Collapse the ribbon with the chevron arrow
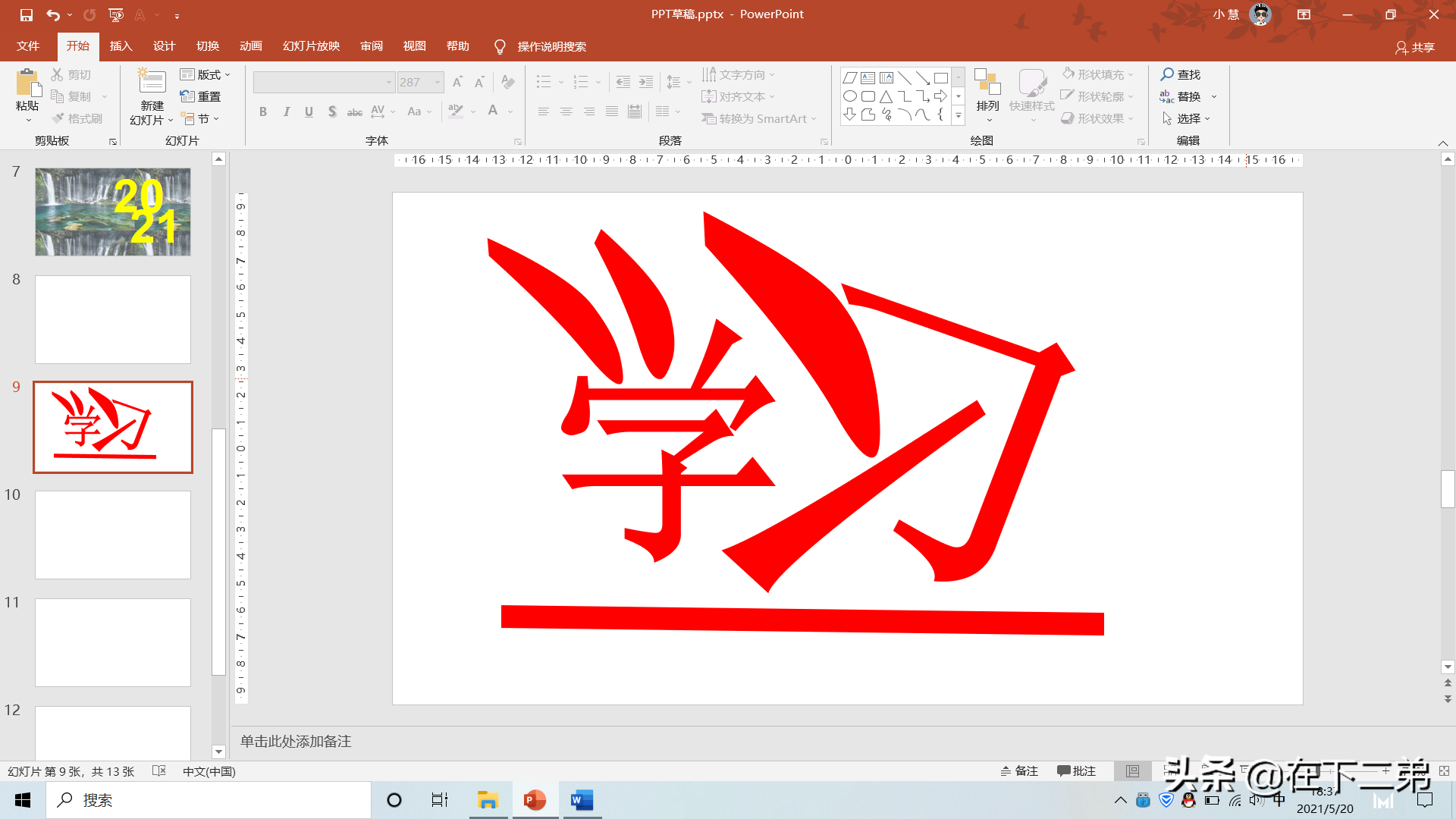The image size is (1456, 819). [1443, 143]
